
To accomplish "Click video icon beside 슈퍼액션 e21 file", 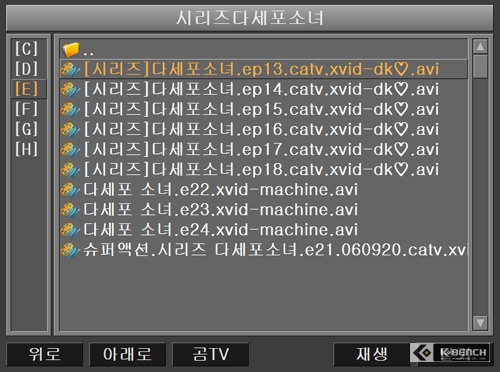I will click(x=70, y=250).
